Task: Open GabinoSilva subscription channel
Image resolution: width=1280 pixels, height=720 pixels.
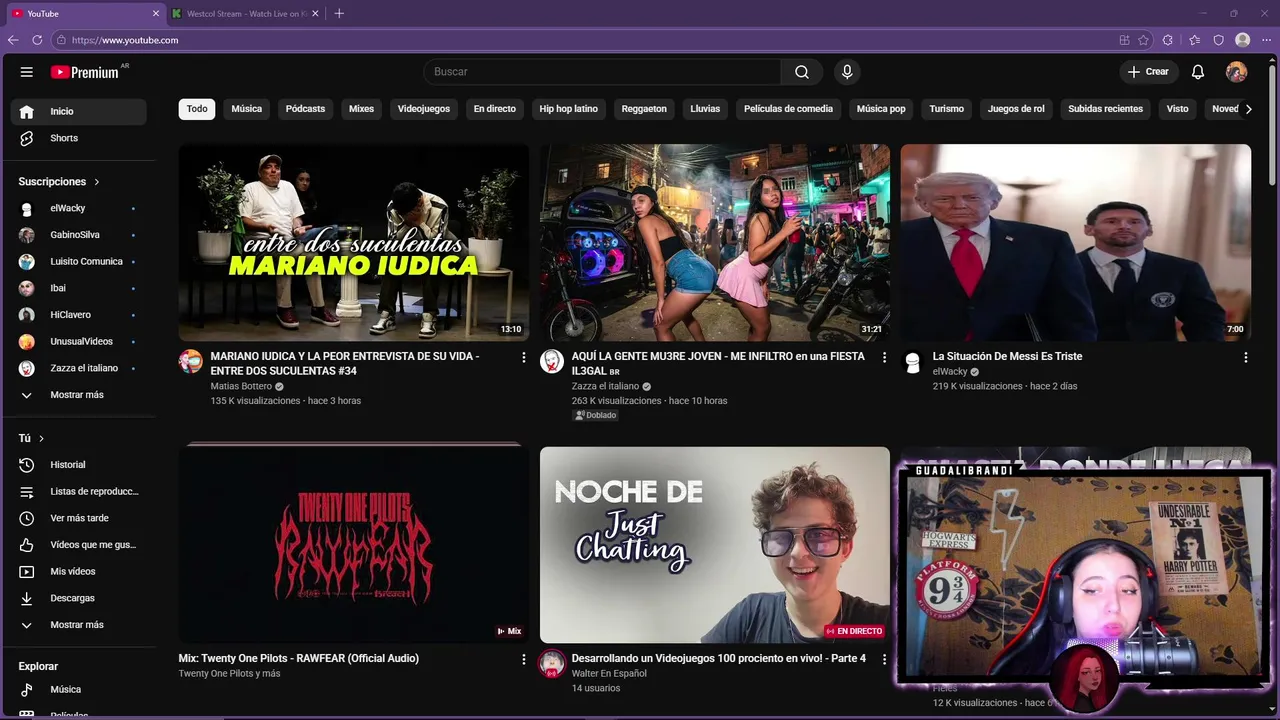Action: pos(78,235)
